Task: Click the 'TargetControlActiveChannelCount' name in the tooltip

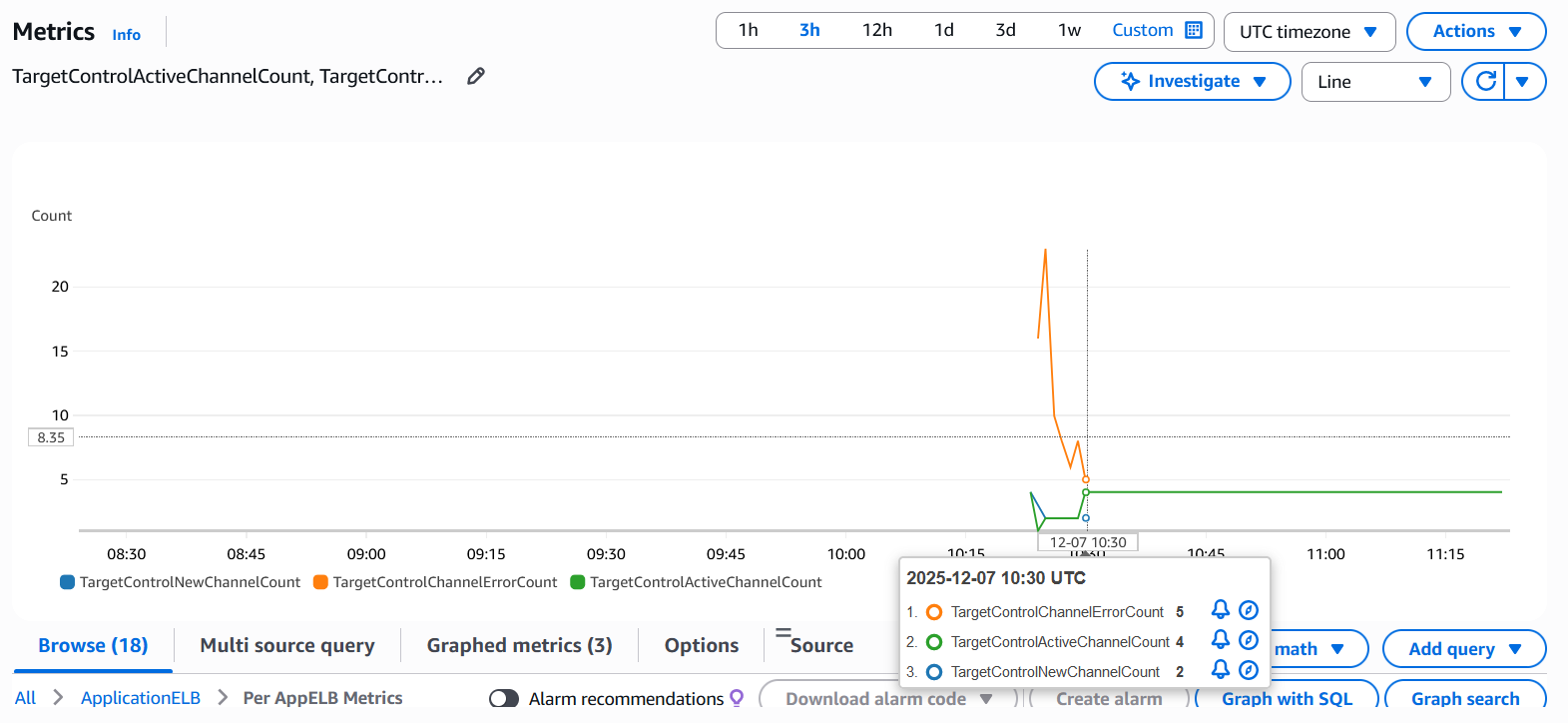Action: pos(1060,642)
